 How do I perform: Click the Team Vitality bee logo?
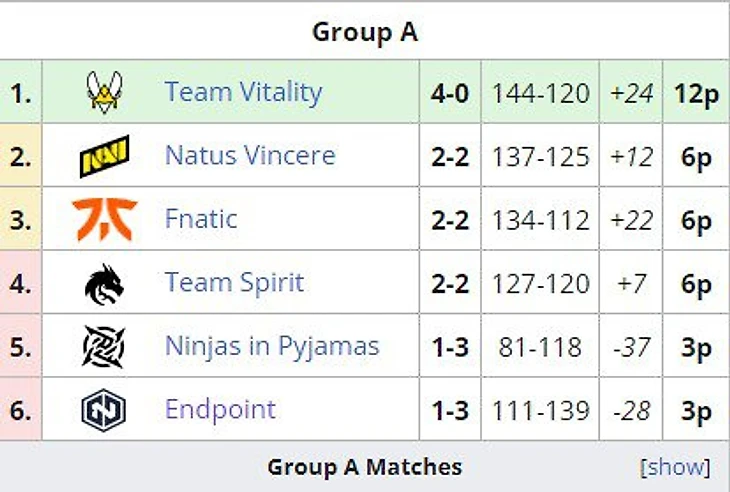104,92
